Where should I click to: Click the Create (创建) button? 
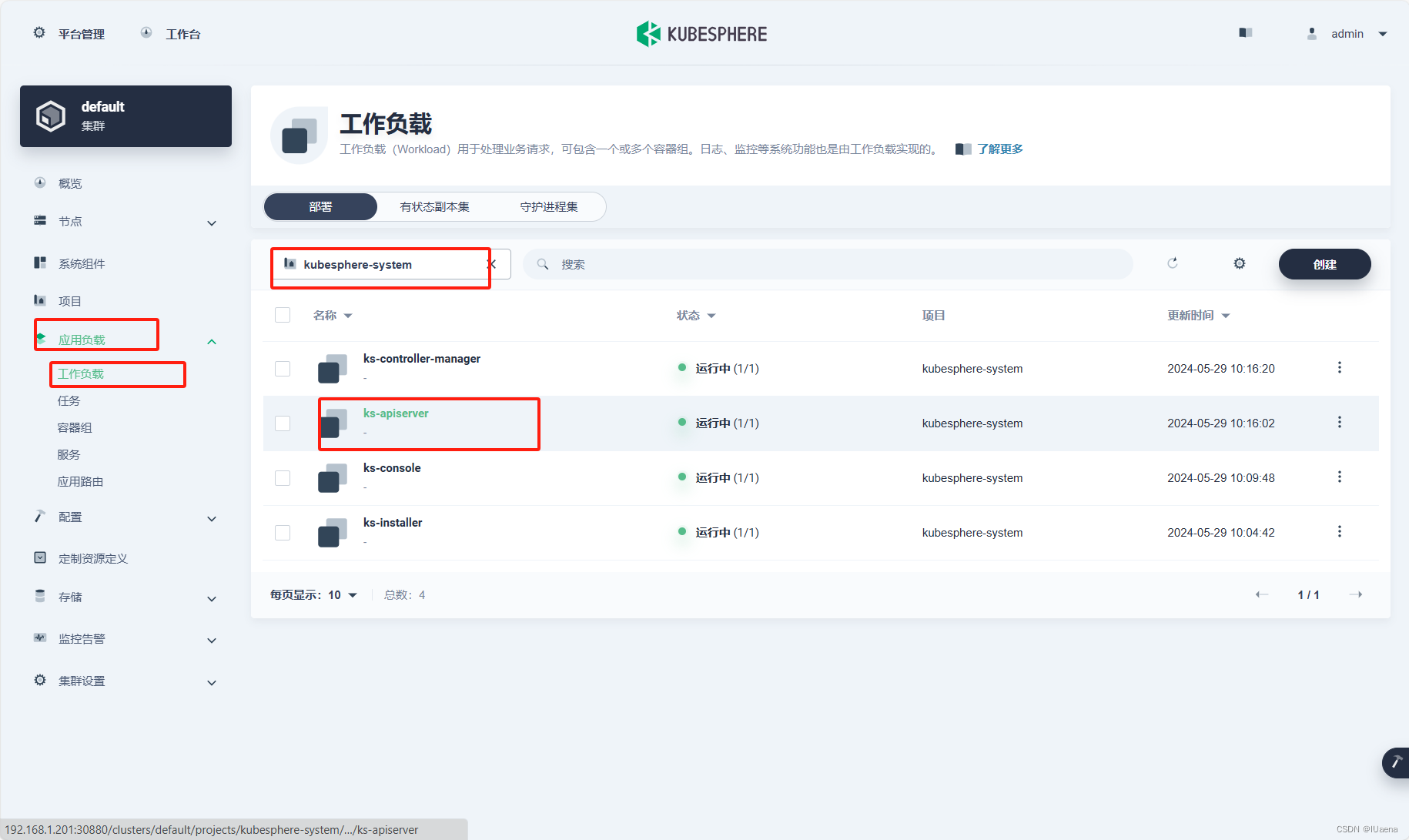coord(1324,264)
